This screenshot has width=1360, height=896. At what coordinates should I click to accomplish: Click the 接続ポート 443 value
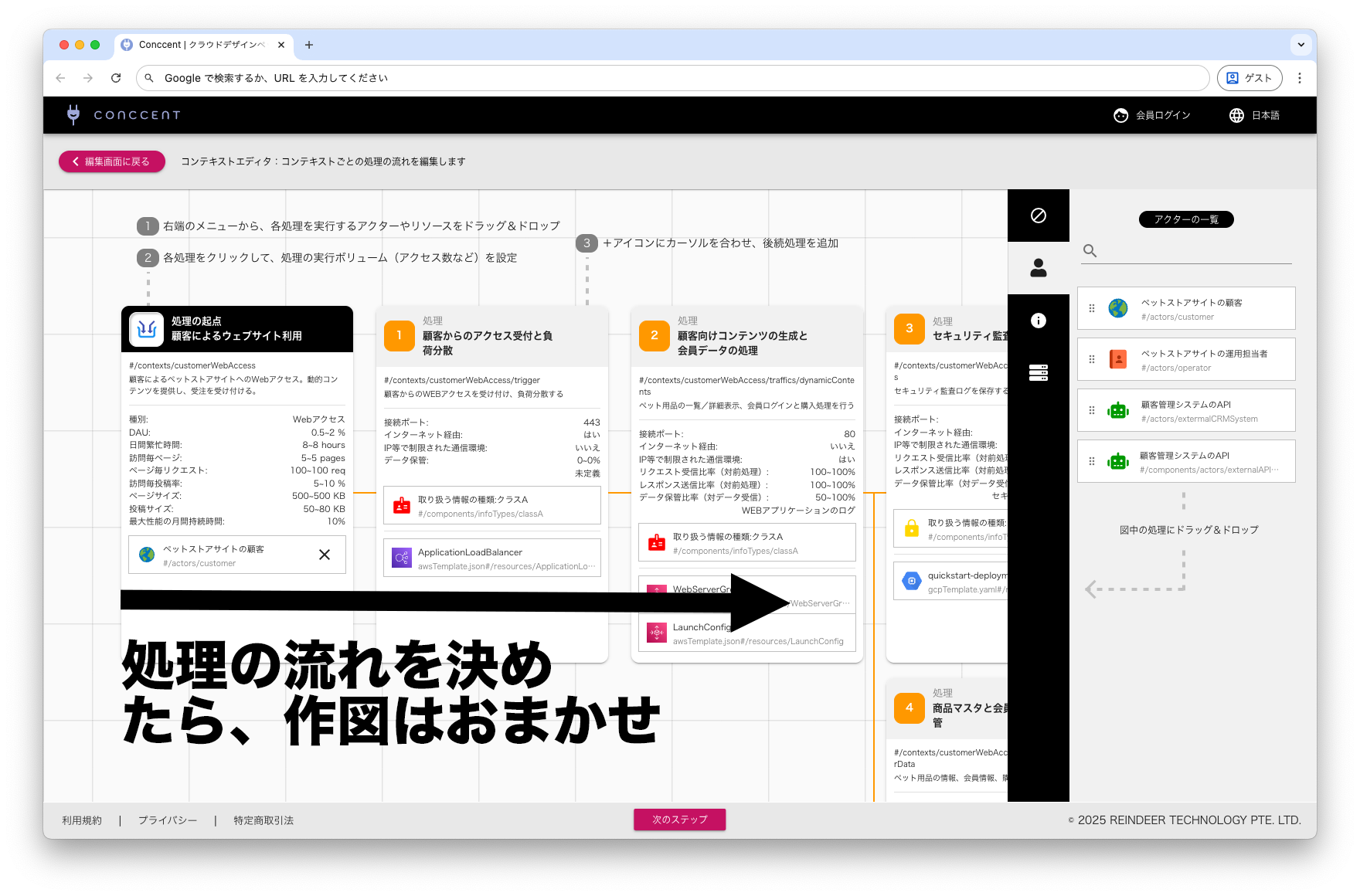click(592, 423)
